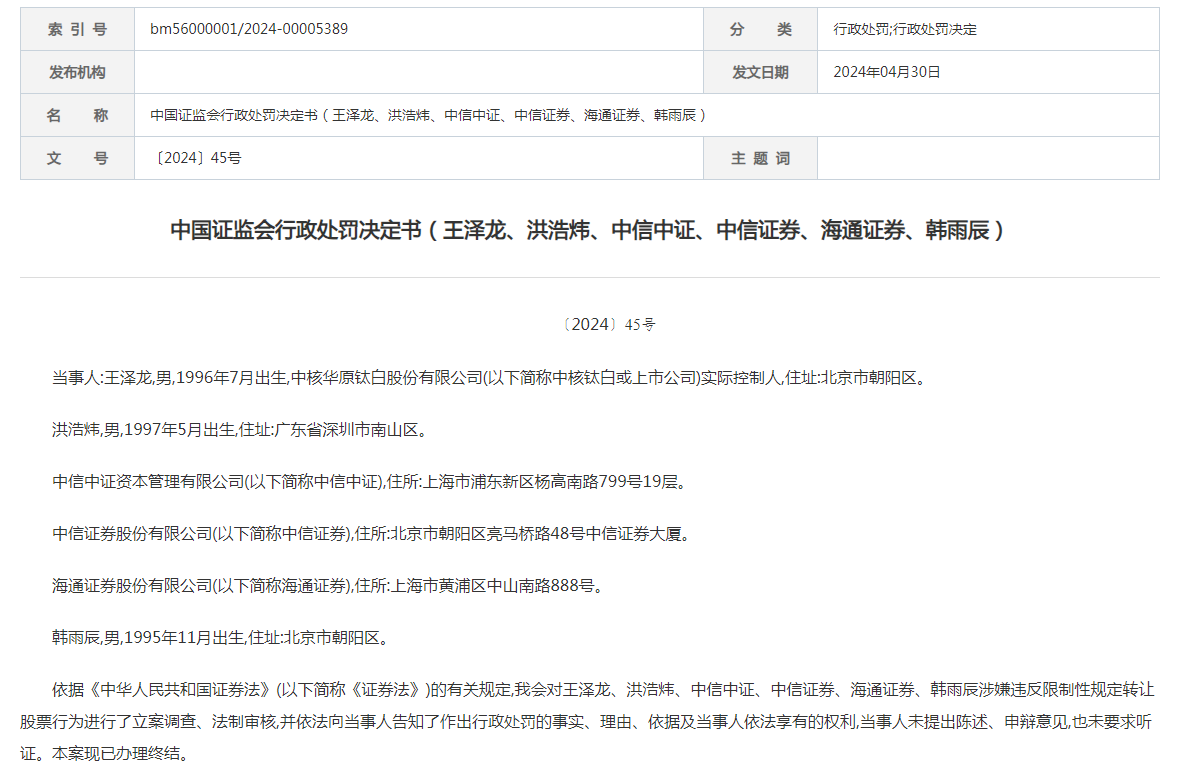Select the centered 〔2024〕45号 below the heading
The width and height of the screenshot is (1181, 783).
click(x=609, y=324)
